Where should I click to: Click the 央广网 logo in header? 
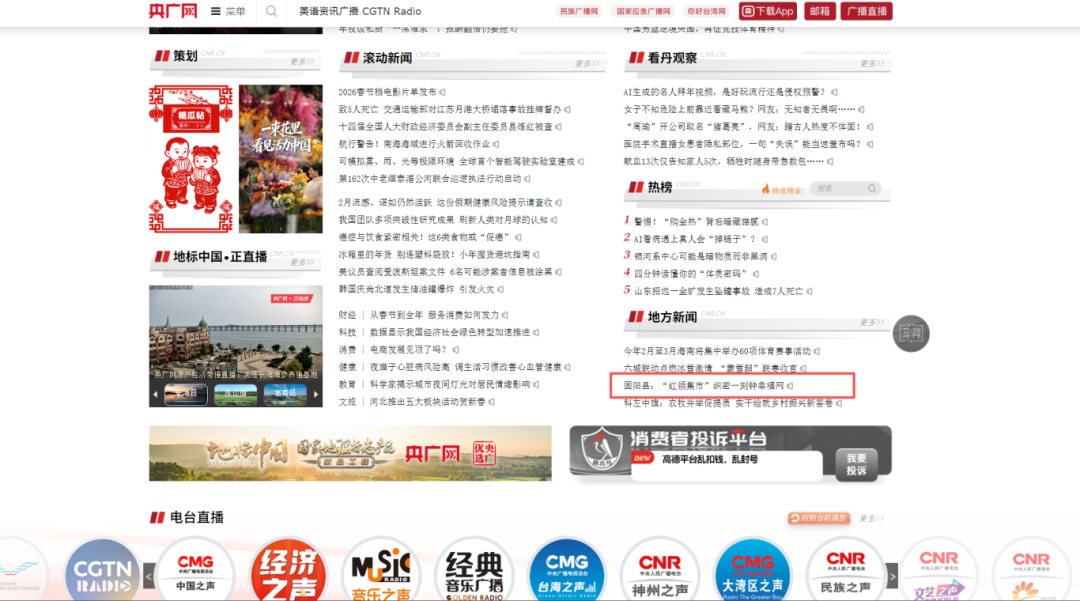click(x=172, y=11)
